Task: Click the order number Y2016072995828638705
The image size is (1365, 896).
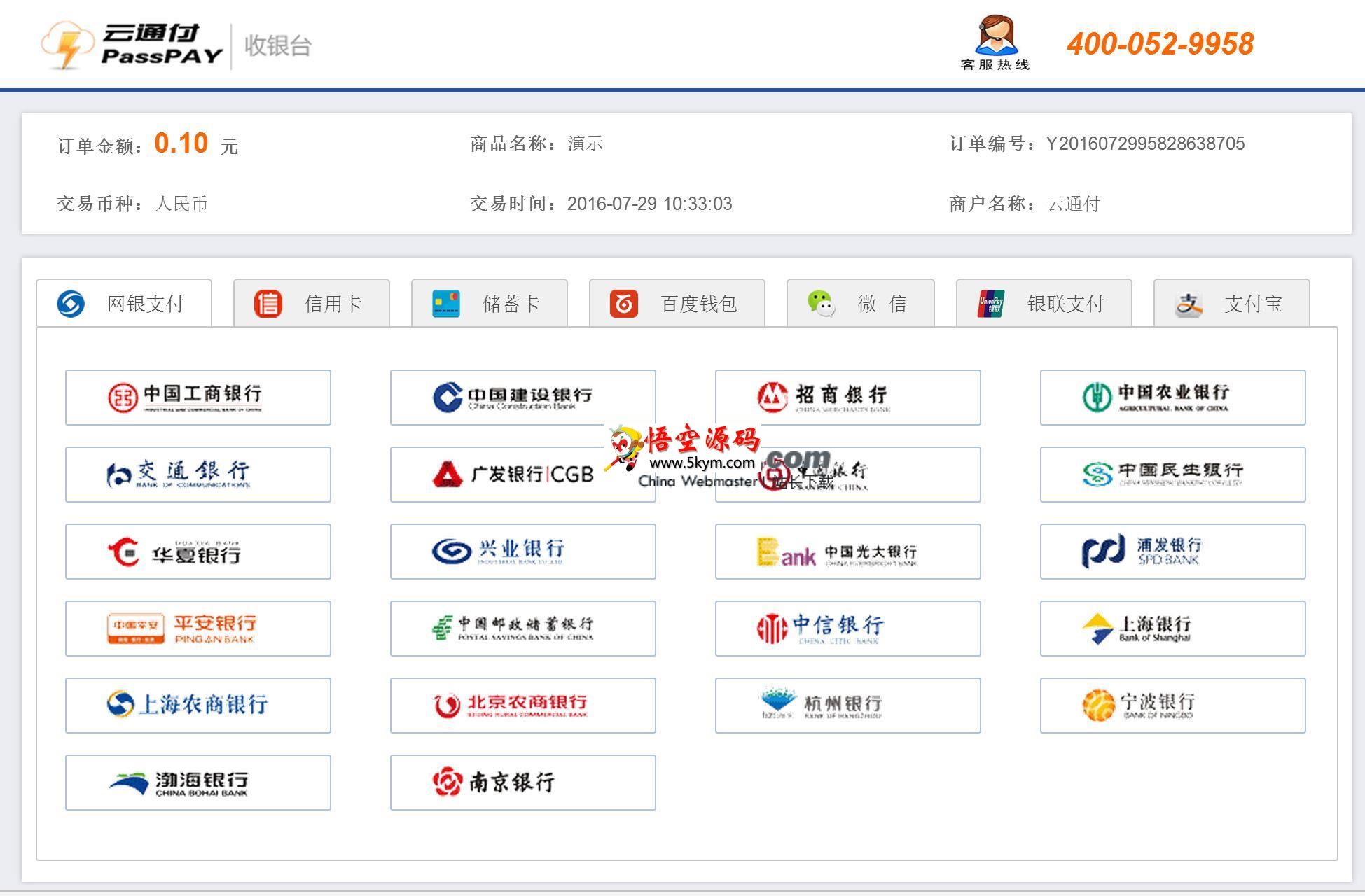Action: click(x=1145, y=143)
